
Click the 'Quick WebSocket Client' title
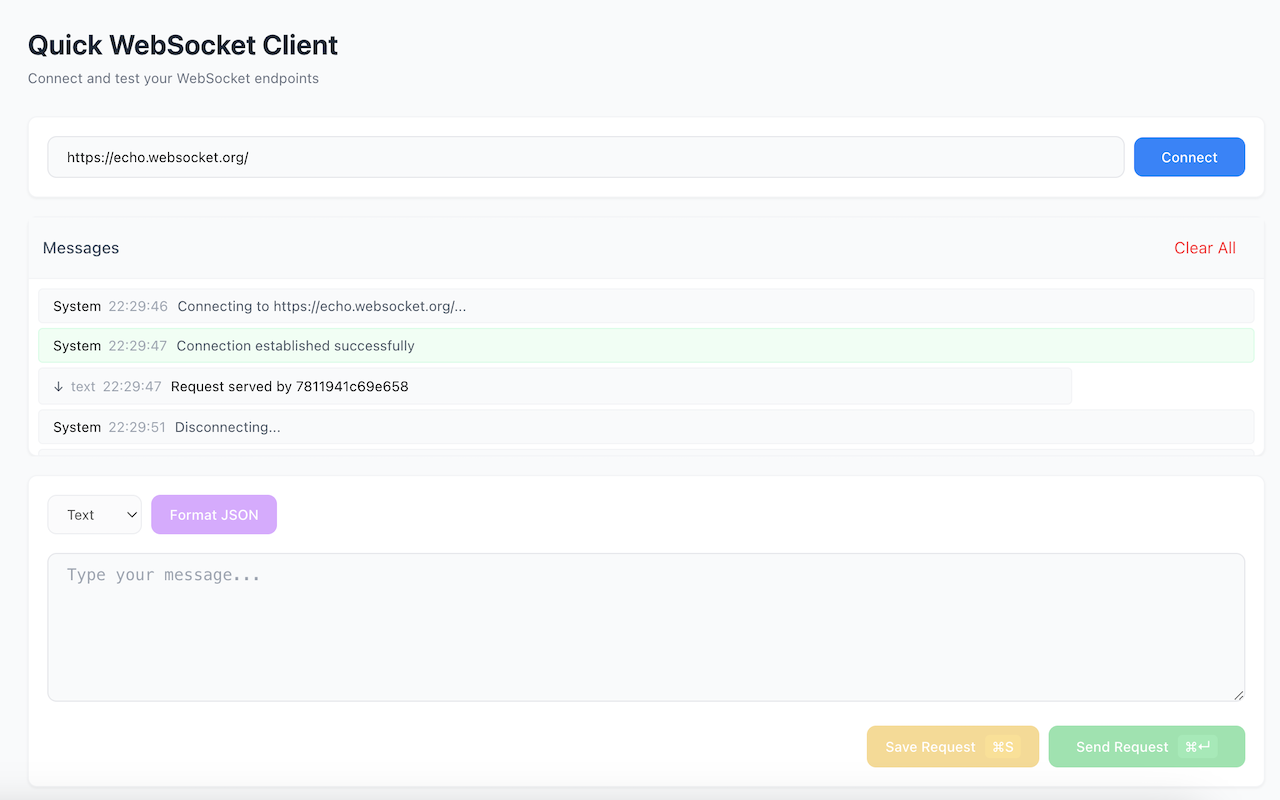tap(183, 45)
